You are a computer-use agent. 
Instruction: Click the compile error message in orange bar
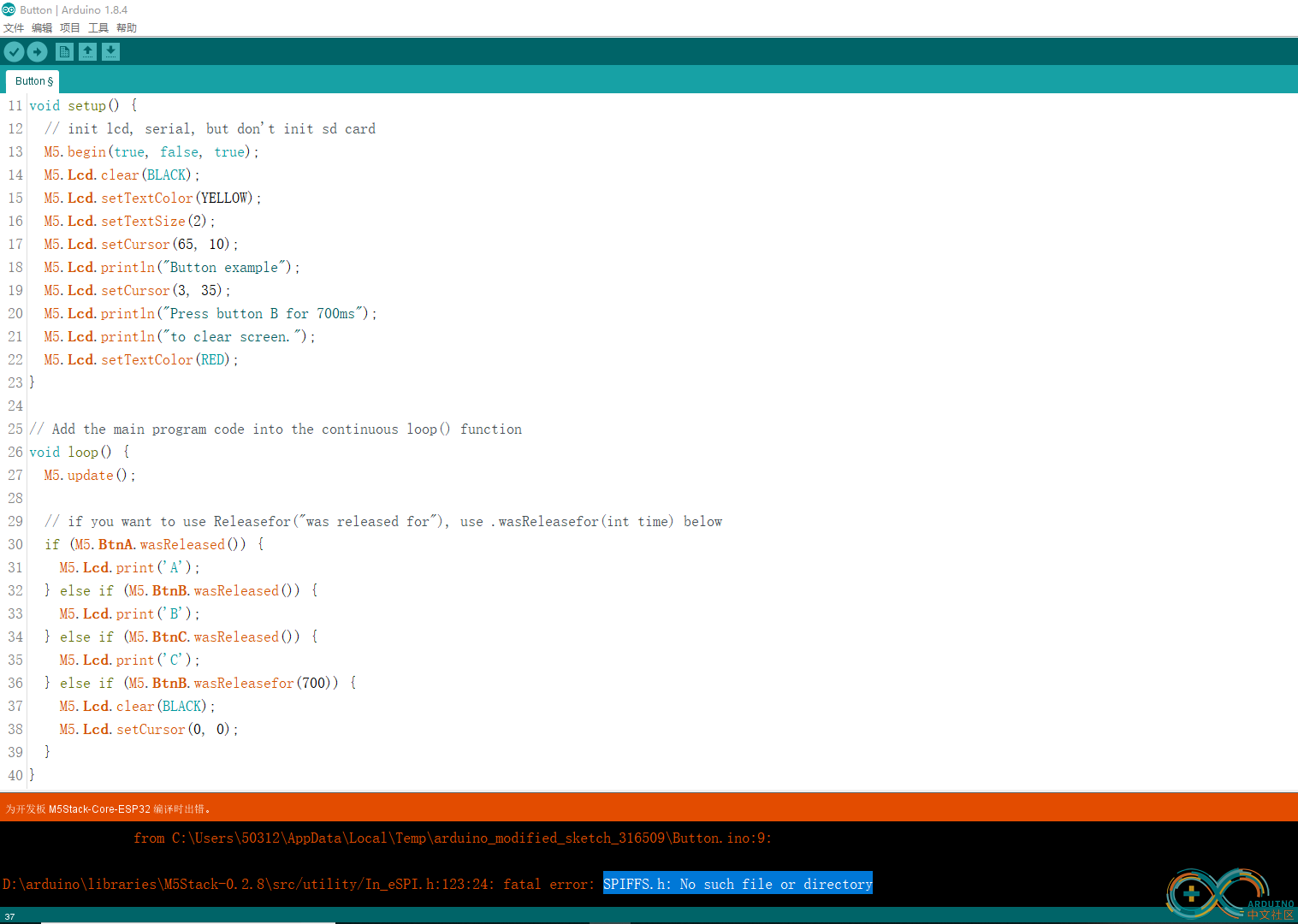(108, 808)
